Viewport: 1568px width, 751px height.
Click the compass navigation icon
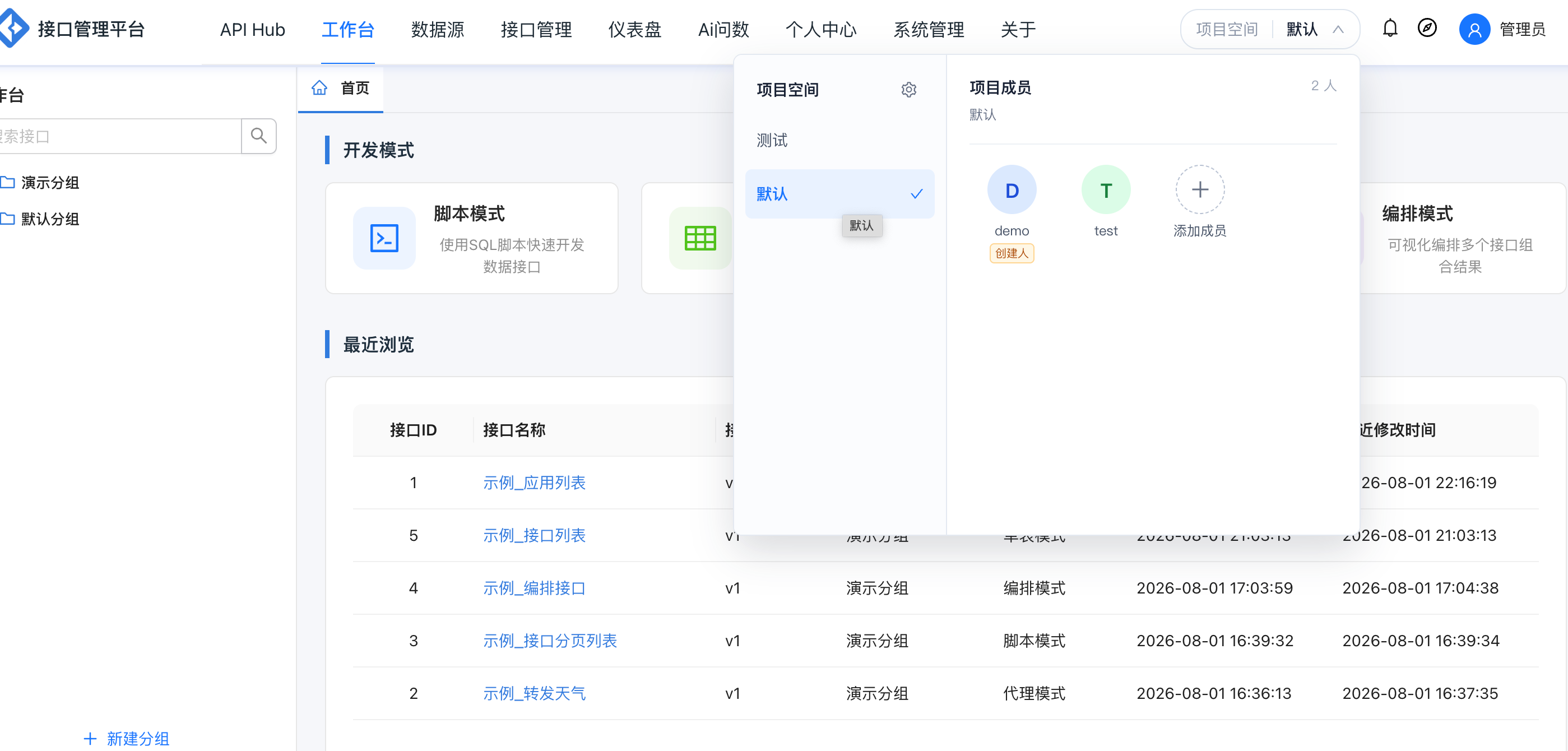(1427, 28)
